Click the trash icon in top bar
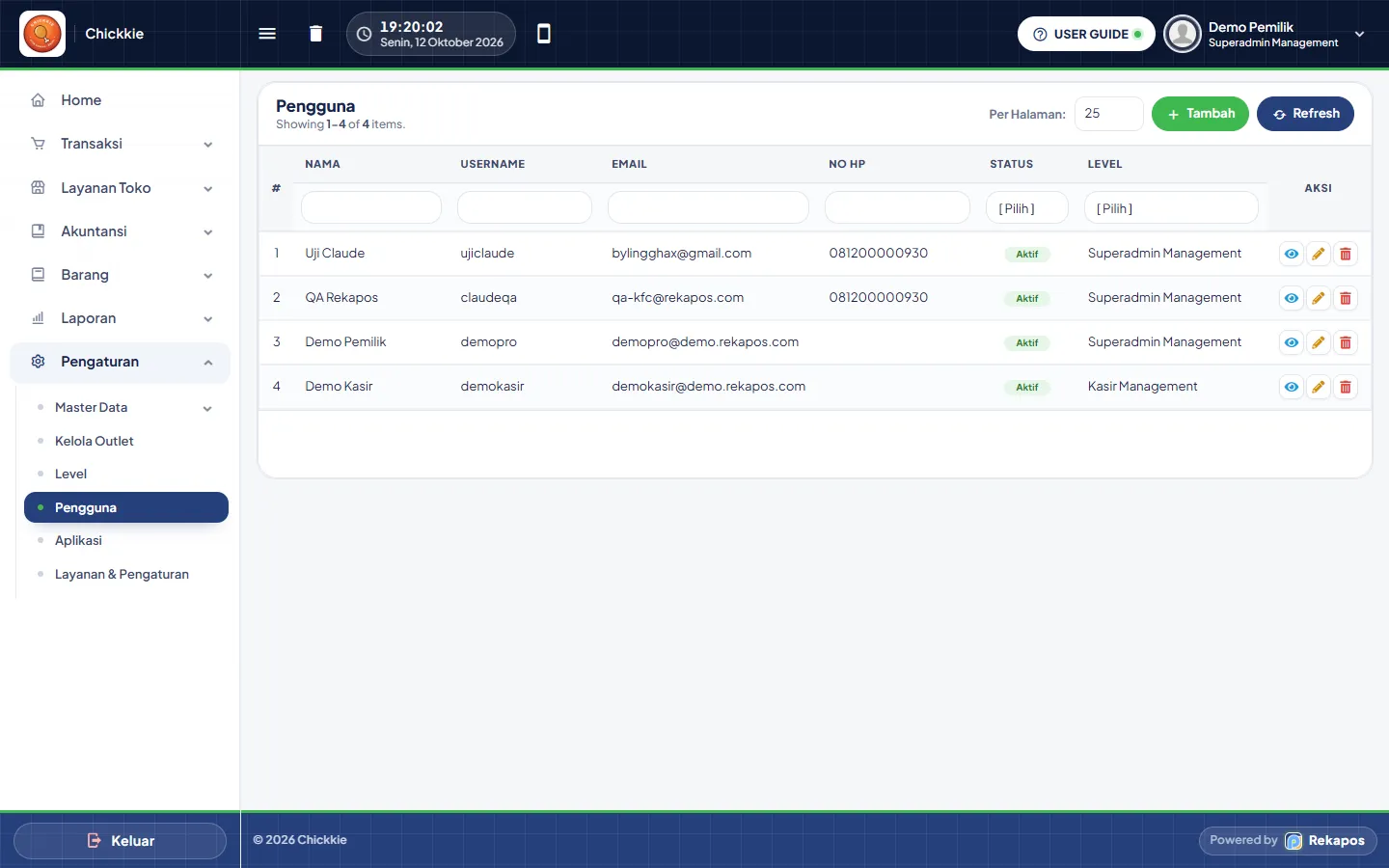 (315, 34)
